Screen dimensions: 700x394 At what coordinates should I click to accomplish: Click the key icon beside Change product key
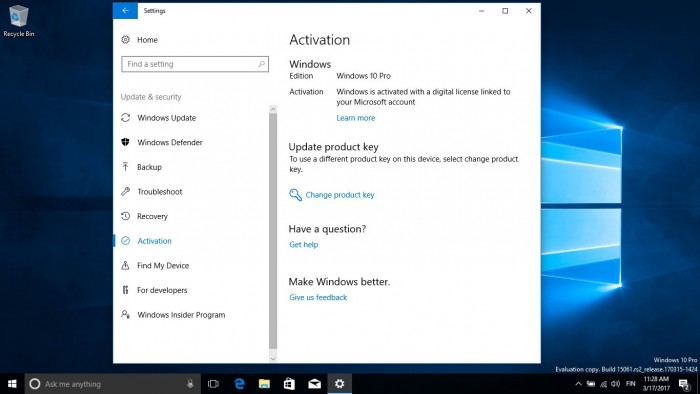coord(295,195)
